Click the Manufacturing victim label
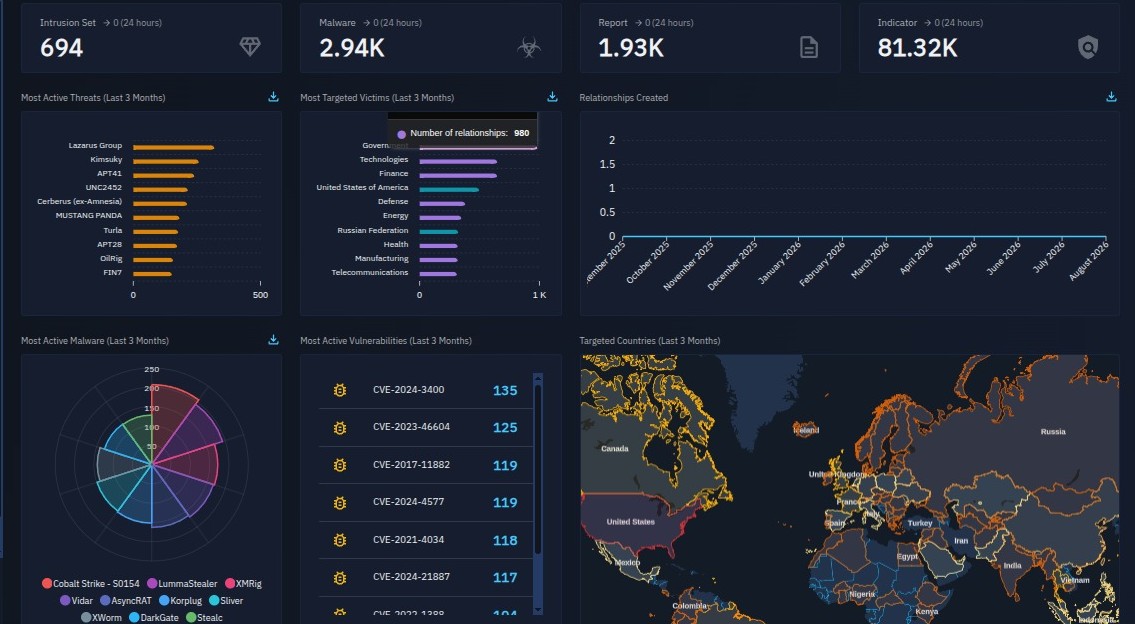1135x624 pixels. click(381, 258)
